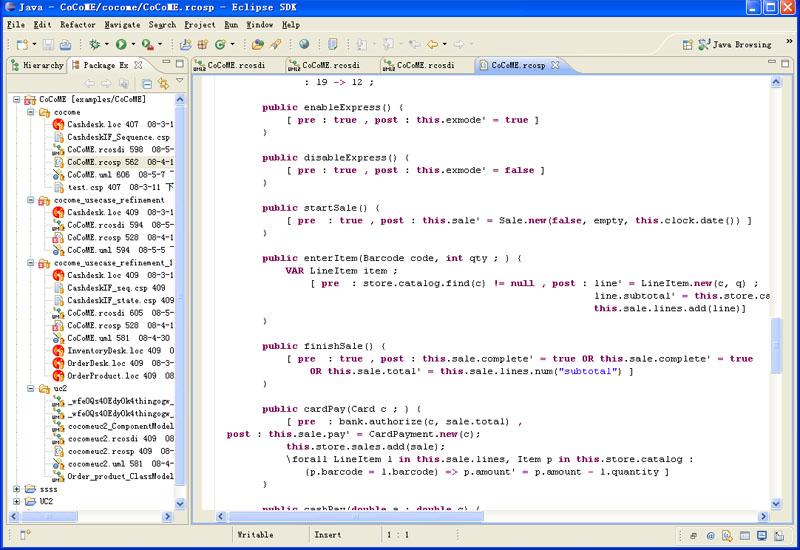Click the Save toolbar icon
Screen dimensions: 800x550
pos(48,45)
